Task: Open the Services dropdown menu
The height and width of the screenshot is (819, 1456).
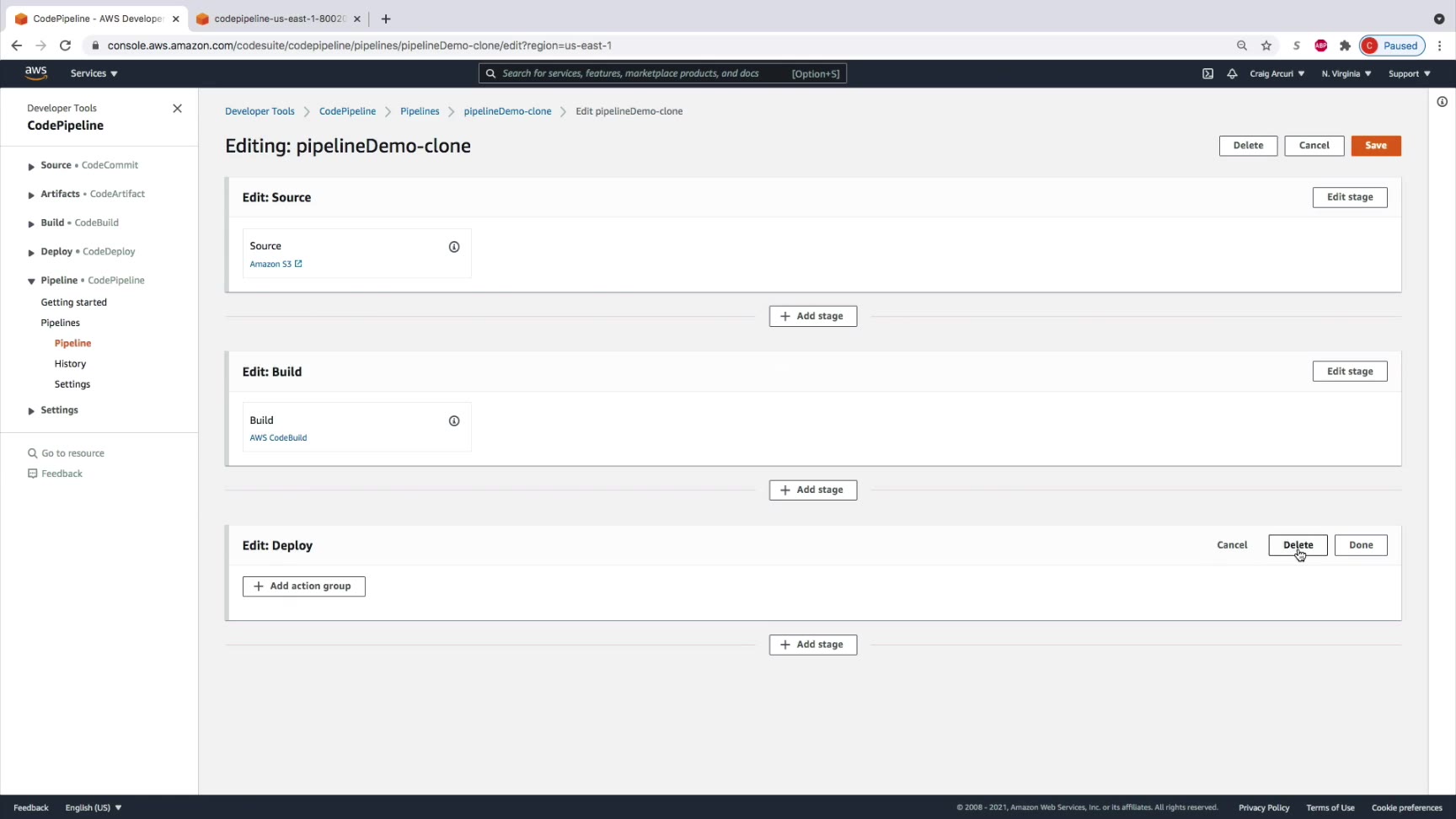Action: pos(94,73)
